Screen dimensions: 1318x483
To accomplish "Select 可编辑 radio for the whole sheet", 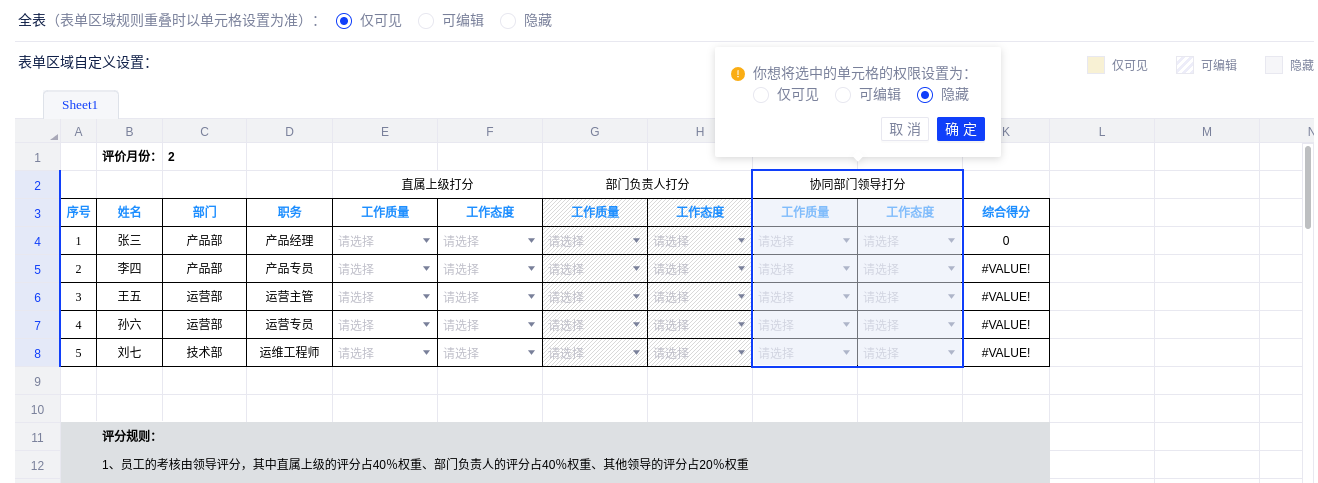I will coord(426,21).
